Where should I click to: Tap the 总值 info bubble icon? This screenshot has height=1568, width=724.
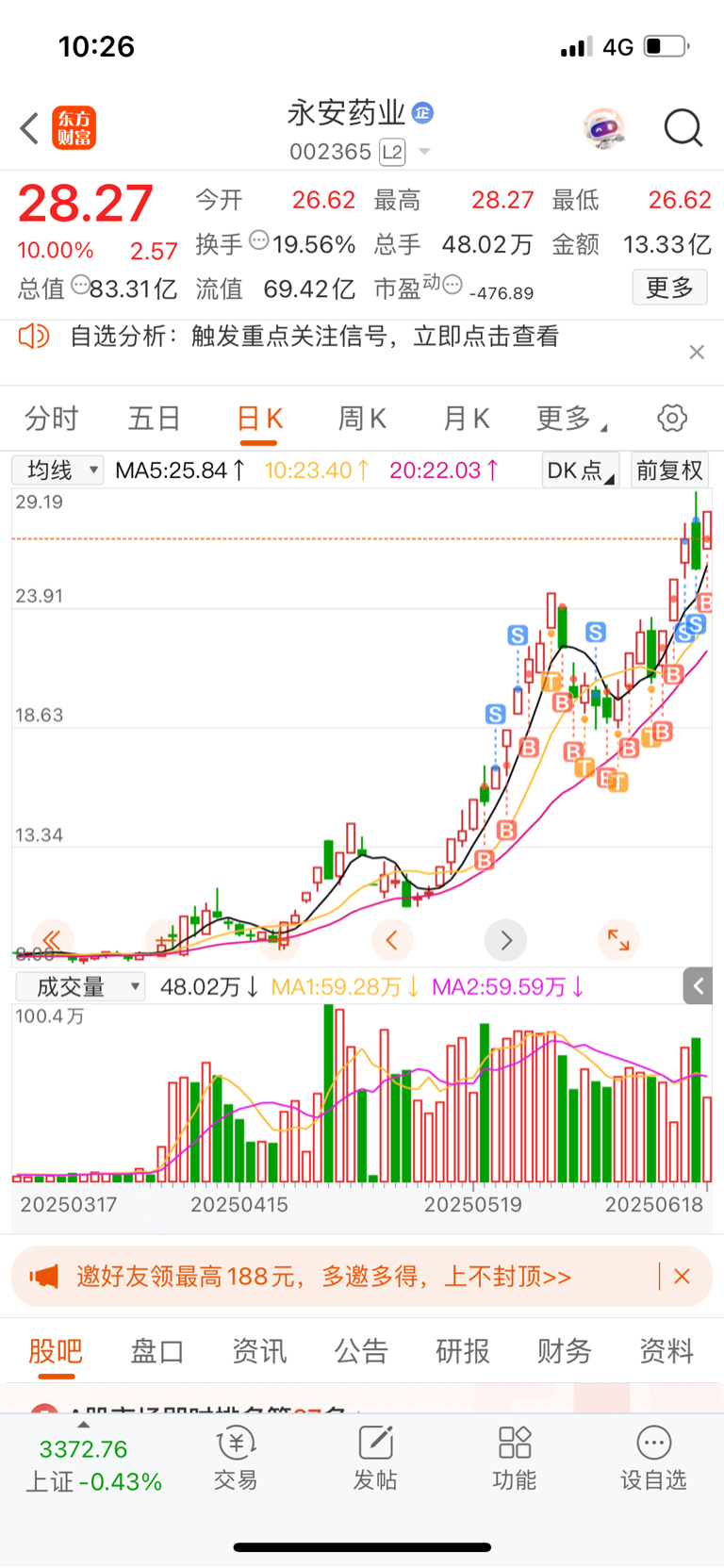(x=80, y=284)
